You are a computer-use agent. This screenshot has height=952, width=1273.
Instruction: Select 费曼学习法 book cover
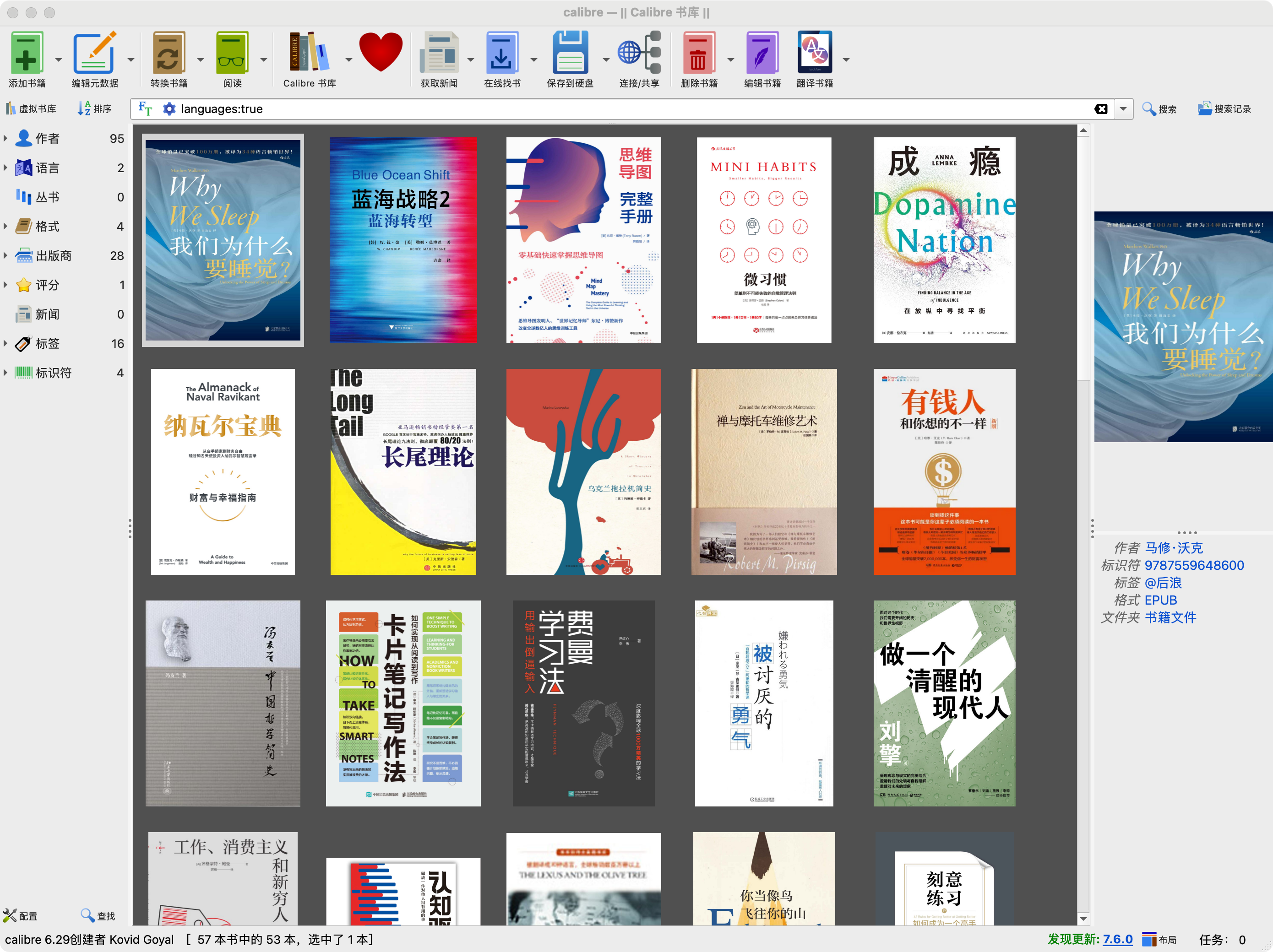click(583, 703)
